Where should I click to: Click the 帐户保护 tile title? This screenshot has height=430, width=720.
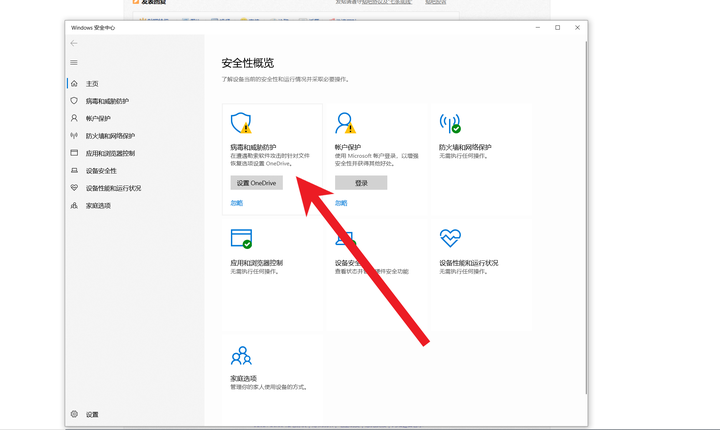pyautogui.click(x=348, y=147)
